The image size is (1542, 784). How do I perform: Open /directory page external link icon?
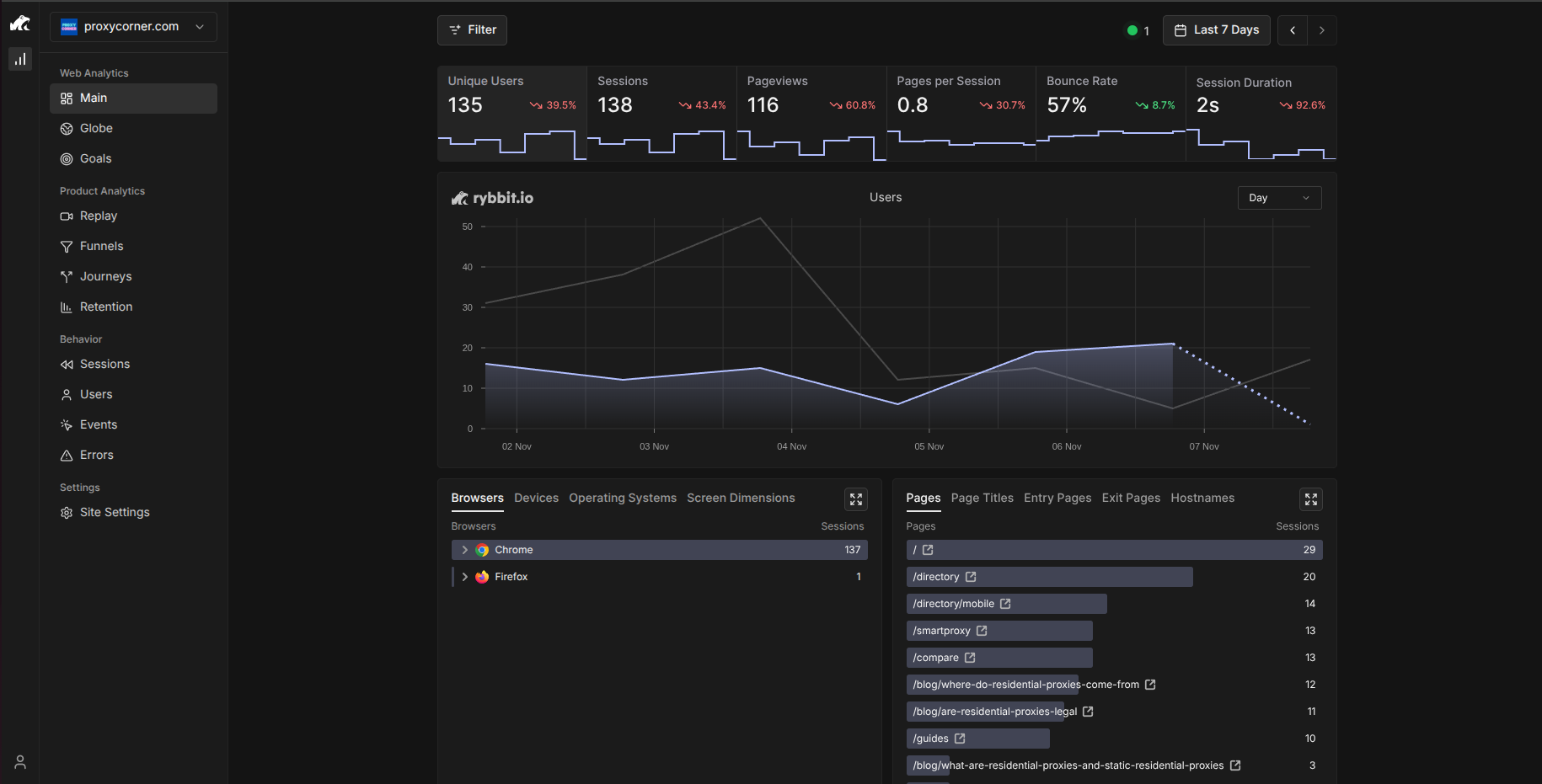[x=971, y=577]
